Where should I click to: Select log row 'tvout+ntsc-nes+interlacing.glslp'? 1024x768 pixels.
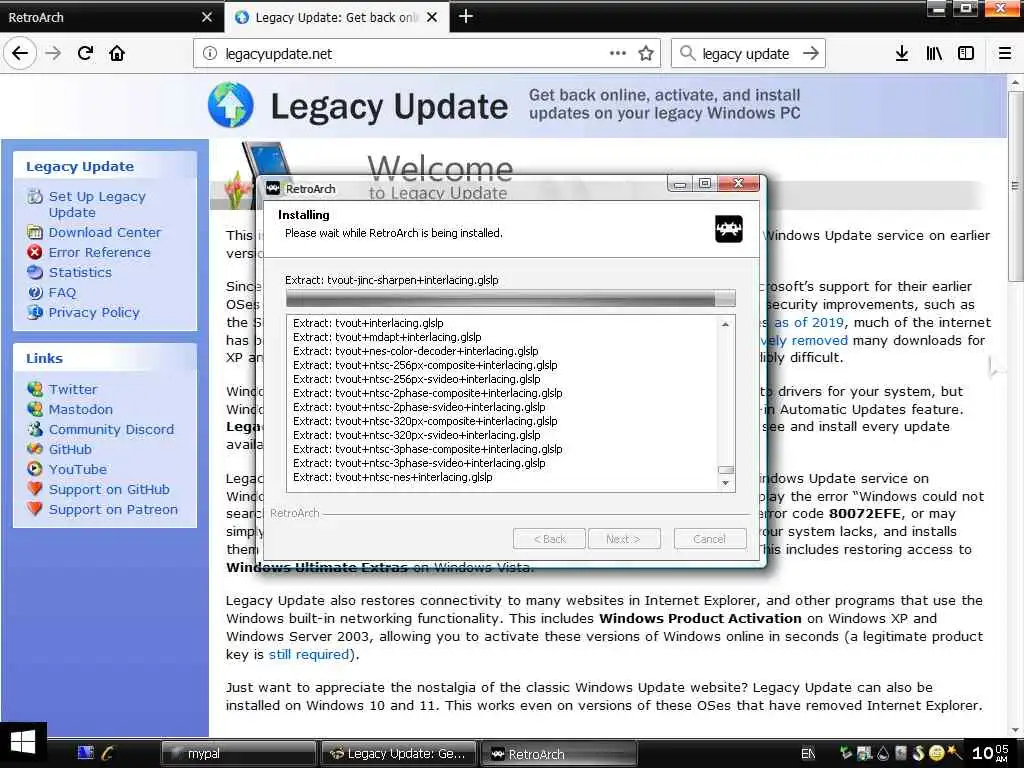tap(392, 477)
